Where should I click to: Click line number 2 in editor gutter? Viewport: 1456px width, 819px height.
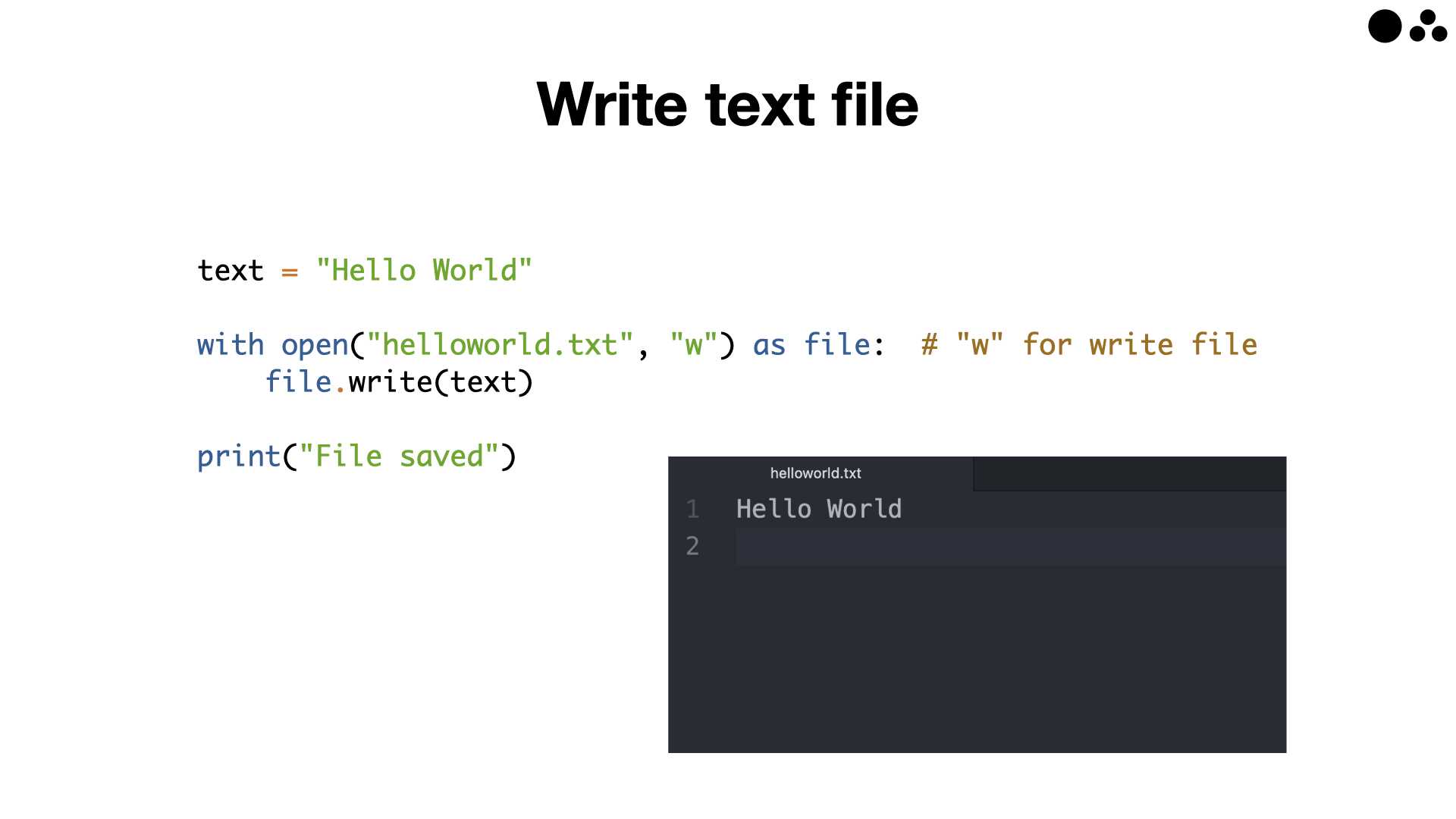(692, 546)
